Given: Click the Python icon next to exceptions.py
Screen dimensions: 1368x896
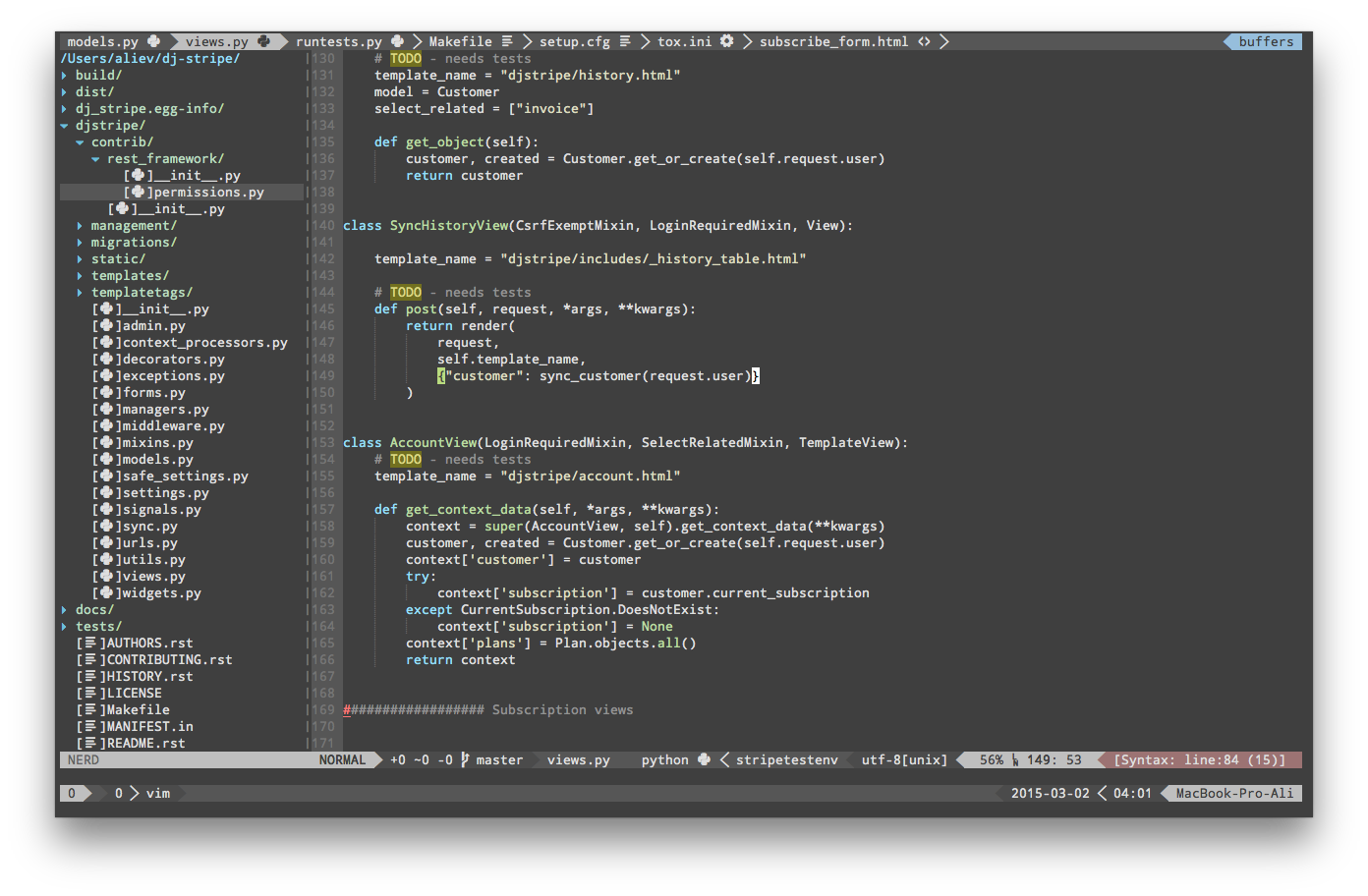Looking at the screenshot, I should click(x=106, y=375).
